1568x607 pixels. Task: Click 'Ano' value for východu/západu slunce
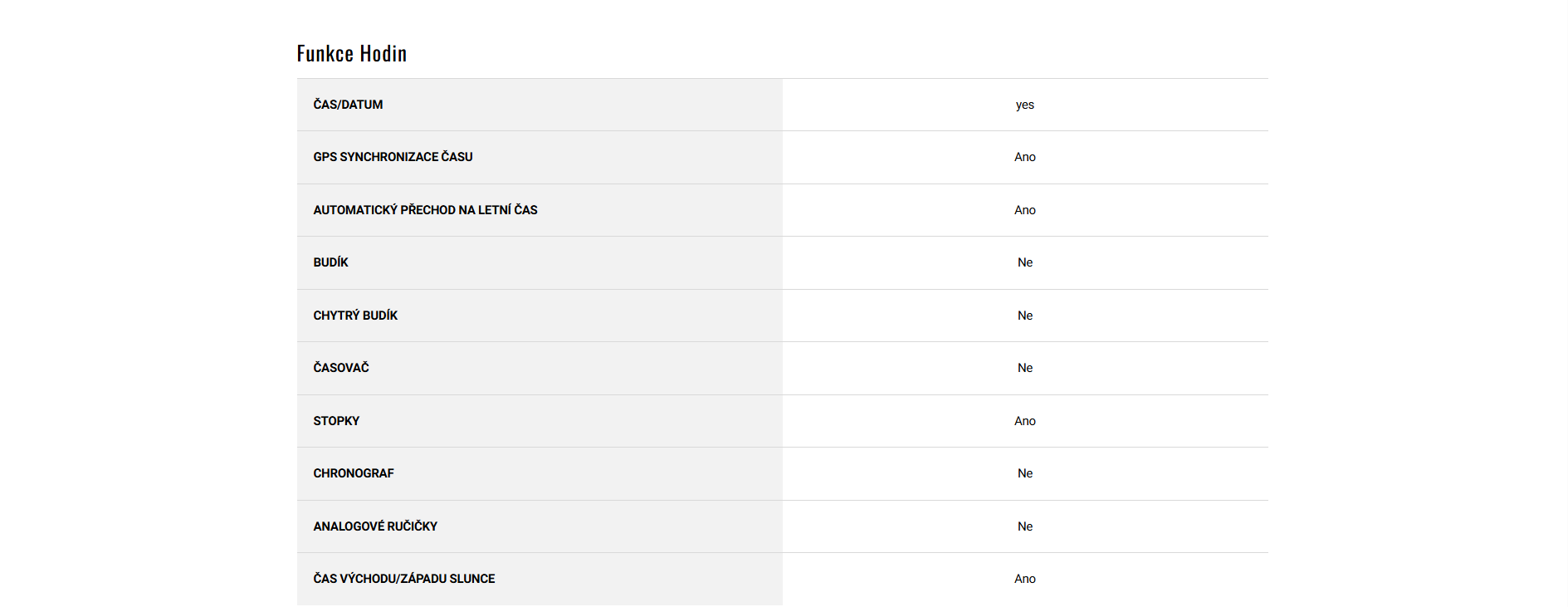[x=1024, y=579]
